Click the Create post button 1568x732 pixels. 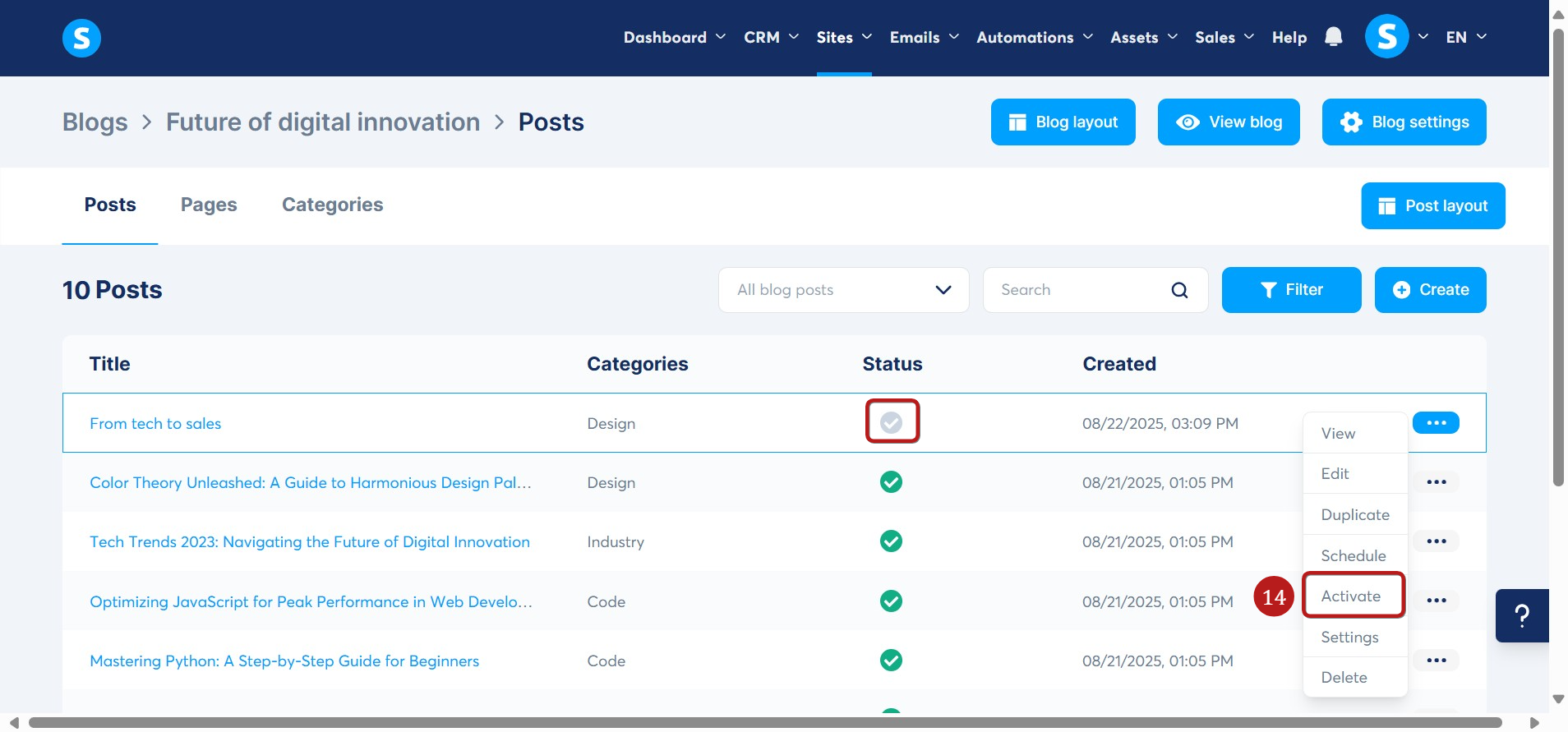coord(1430,290)
